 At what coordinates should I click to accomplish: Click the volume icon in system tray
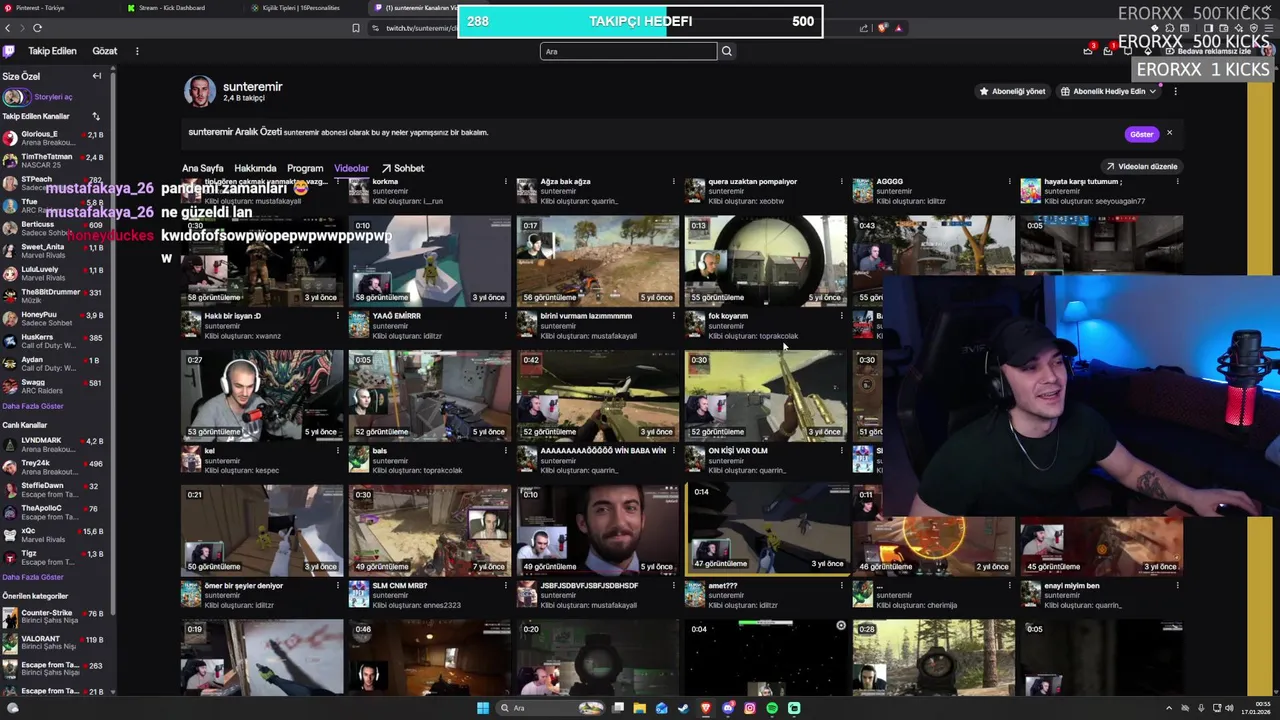[x=1229, y=708]
